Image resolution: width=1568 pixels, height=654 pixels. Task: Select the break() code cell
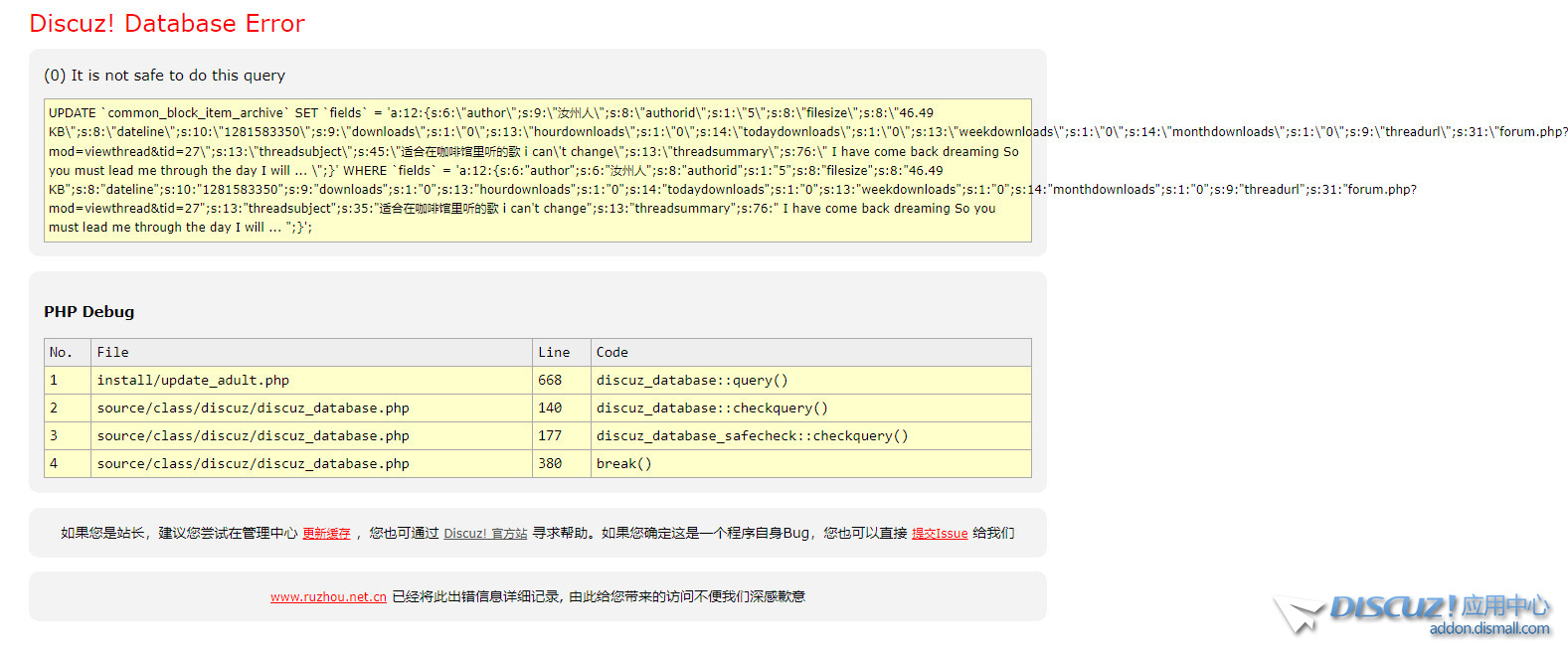click(811, 464)
